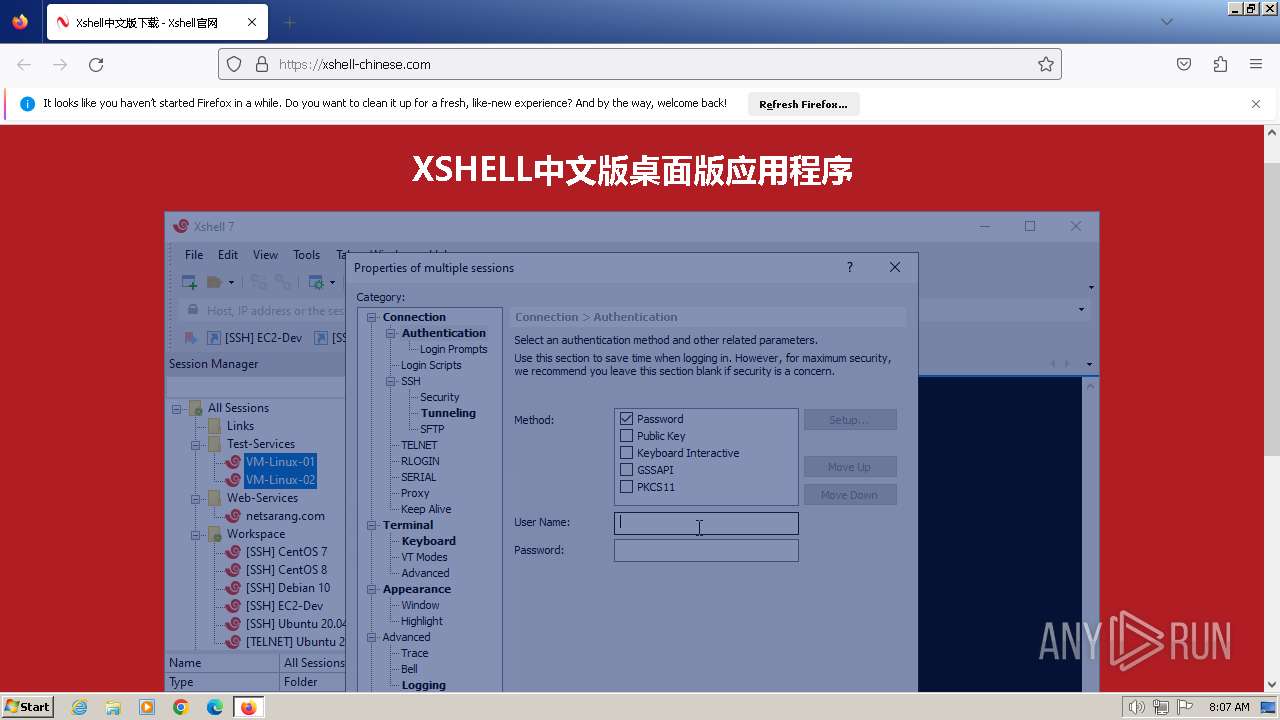Dismiss the refresh Firefox notification bar

(x=1256, y=104)
